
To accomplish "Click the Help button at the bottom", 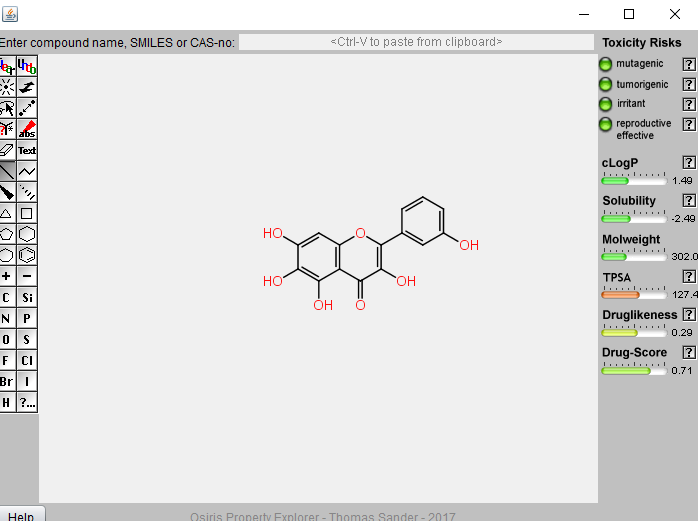I will [21, 516].
